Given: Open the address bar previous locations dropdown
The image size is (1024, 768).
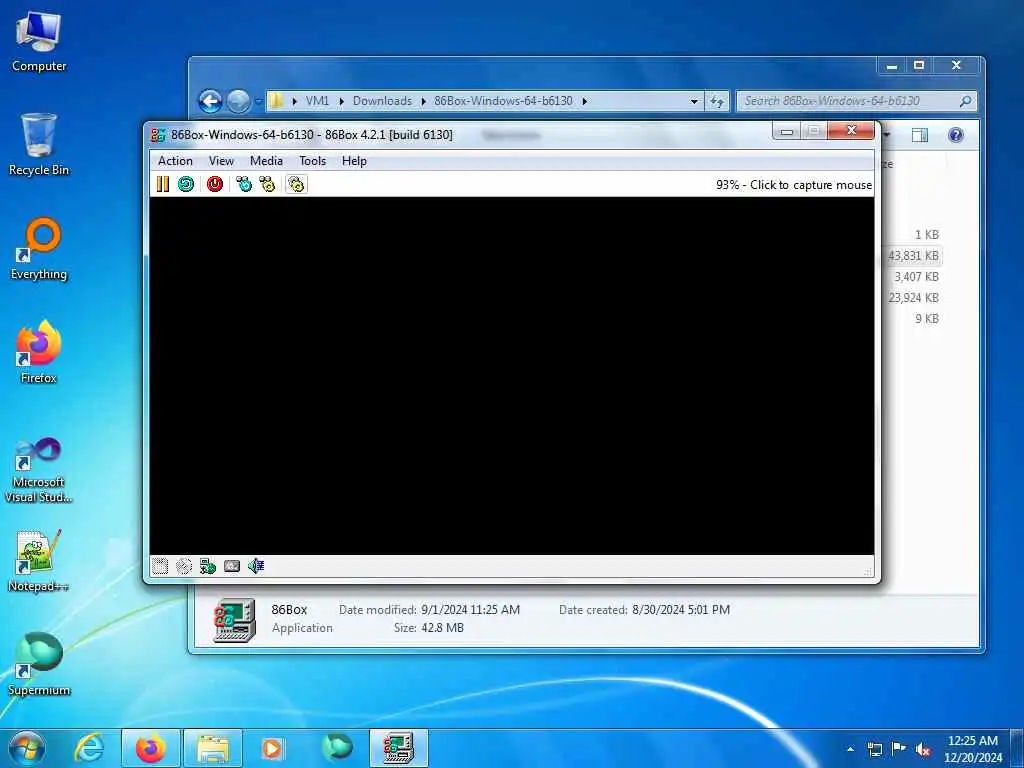Looking at the screenshot, I should coord(694,101).
